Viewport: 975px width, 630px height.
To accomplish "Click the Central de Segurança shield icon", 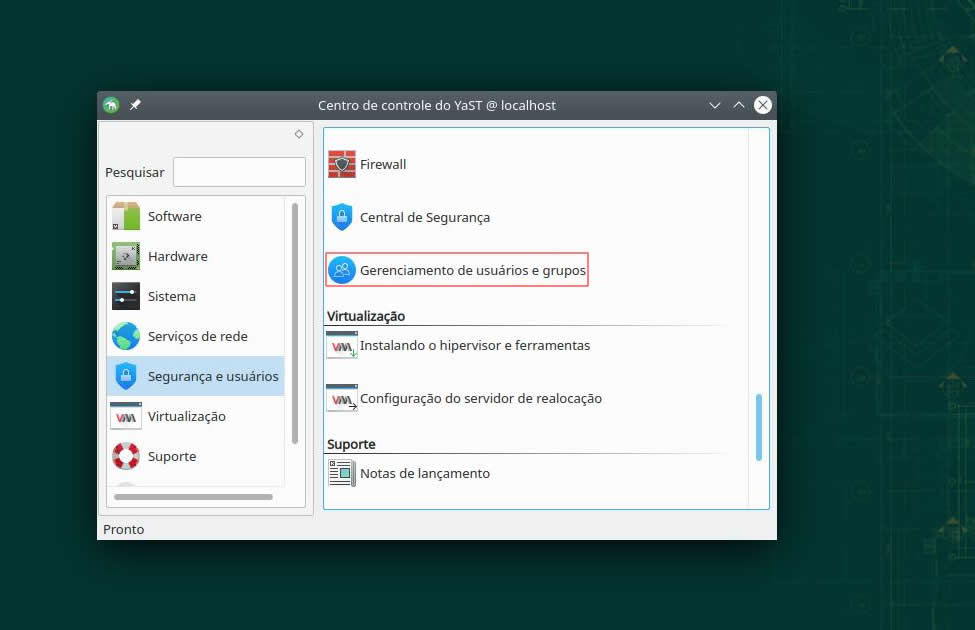I will click(x=342, y=217).
